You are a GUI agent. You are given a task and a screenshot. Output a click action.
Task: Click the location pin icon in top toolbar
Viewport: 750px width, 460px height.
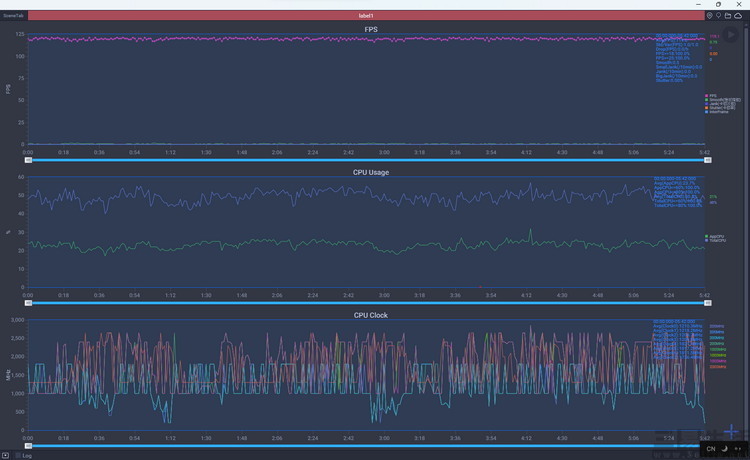pyautogui.click(x=709, y=16)
